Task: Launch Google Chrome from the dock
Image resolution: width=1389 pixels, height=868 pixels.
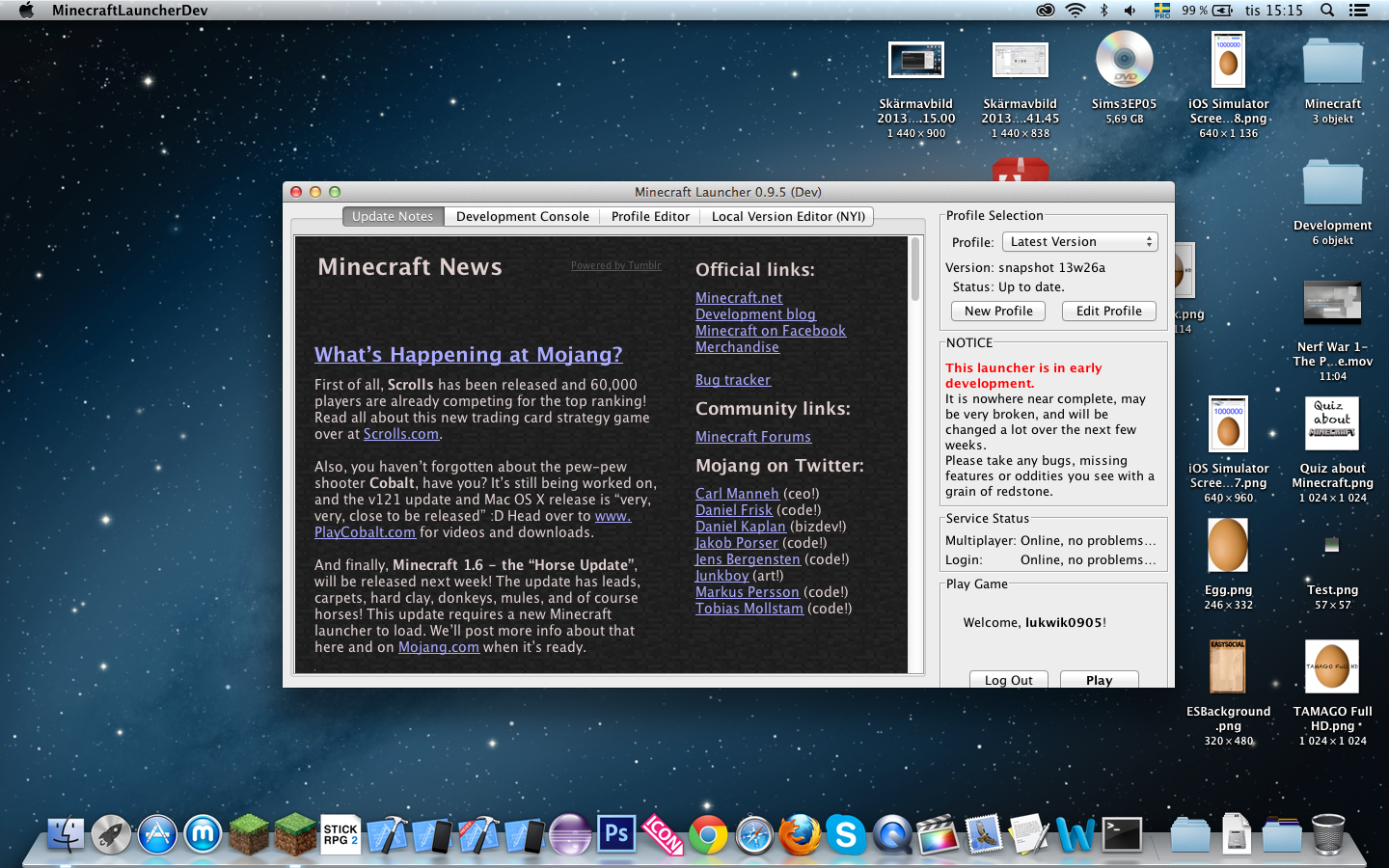Action: click(708, 835)
